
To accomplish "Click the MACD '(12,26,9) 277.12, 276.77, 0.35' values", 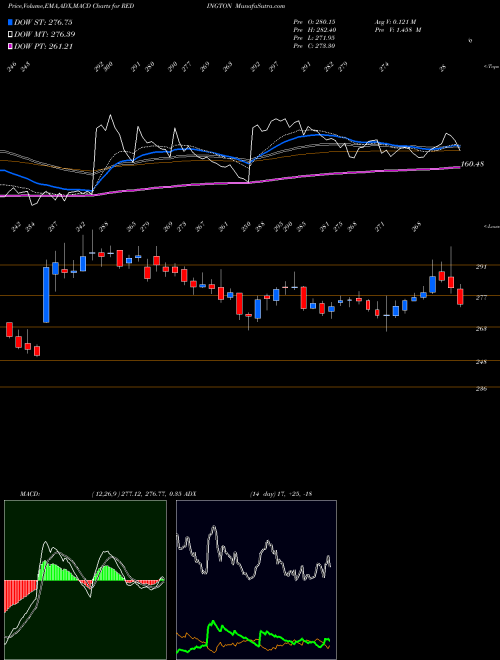I will pos(137,493).
